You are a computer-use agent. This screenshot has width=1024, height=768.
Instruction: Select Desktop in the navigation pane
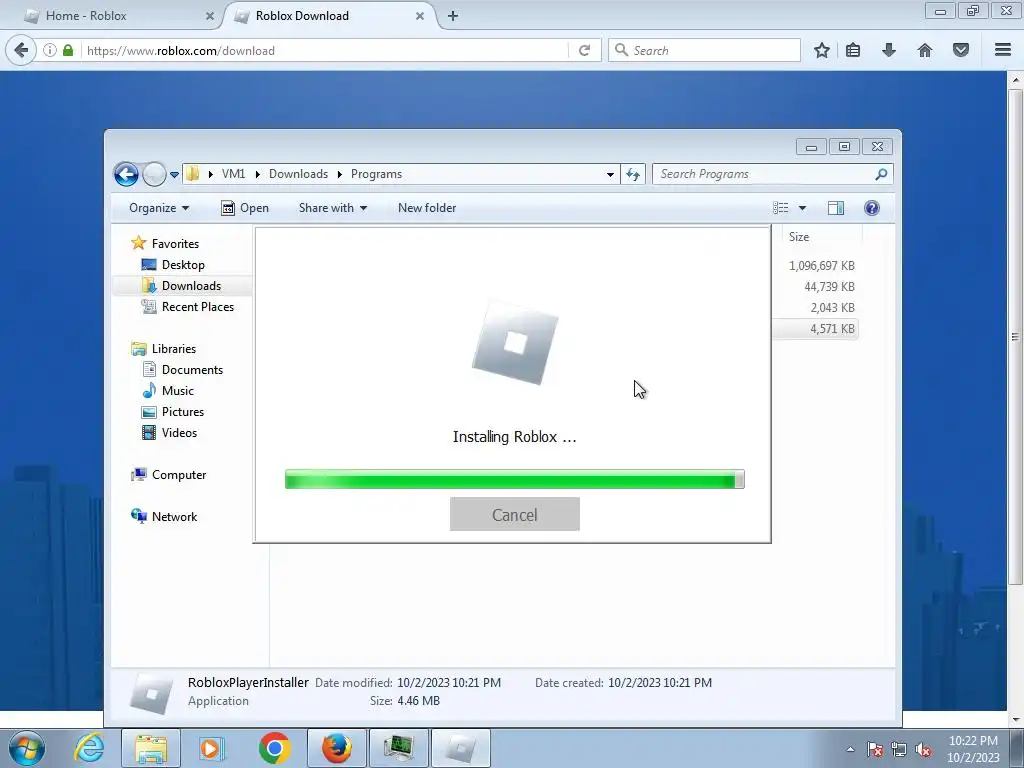(x=183, y=264)
